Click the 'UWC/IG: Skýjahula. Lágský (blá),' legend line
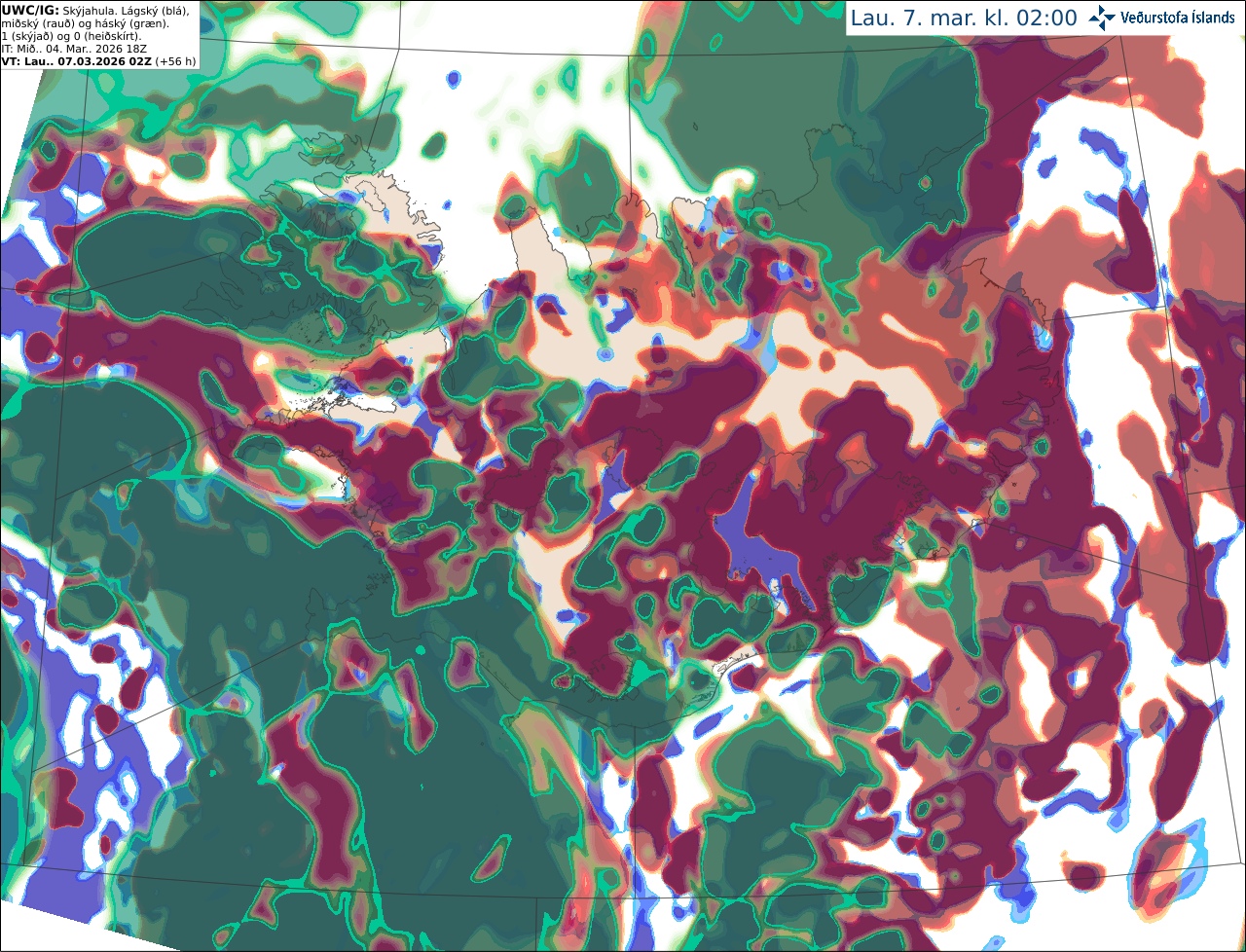The width and height of the screenshot is (1246, 952). (x=95, y=10)
